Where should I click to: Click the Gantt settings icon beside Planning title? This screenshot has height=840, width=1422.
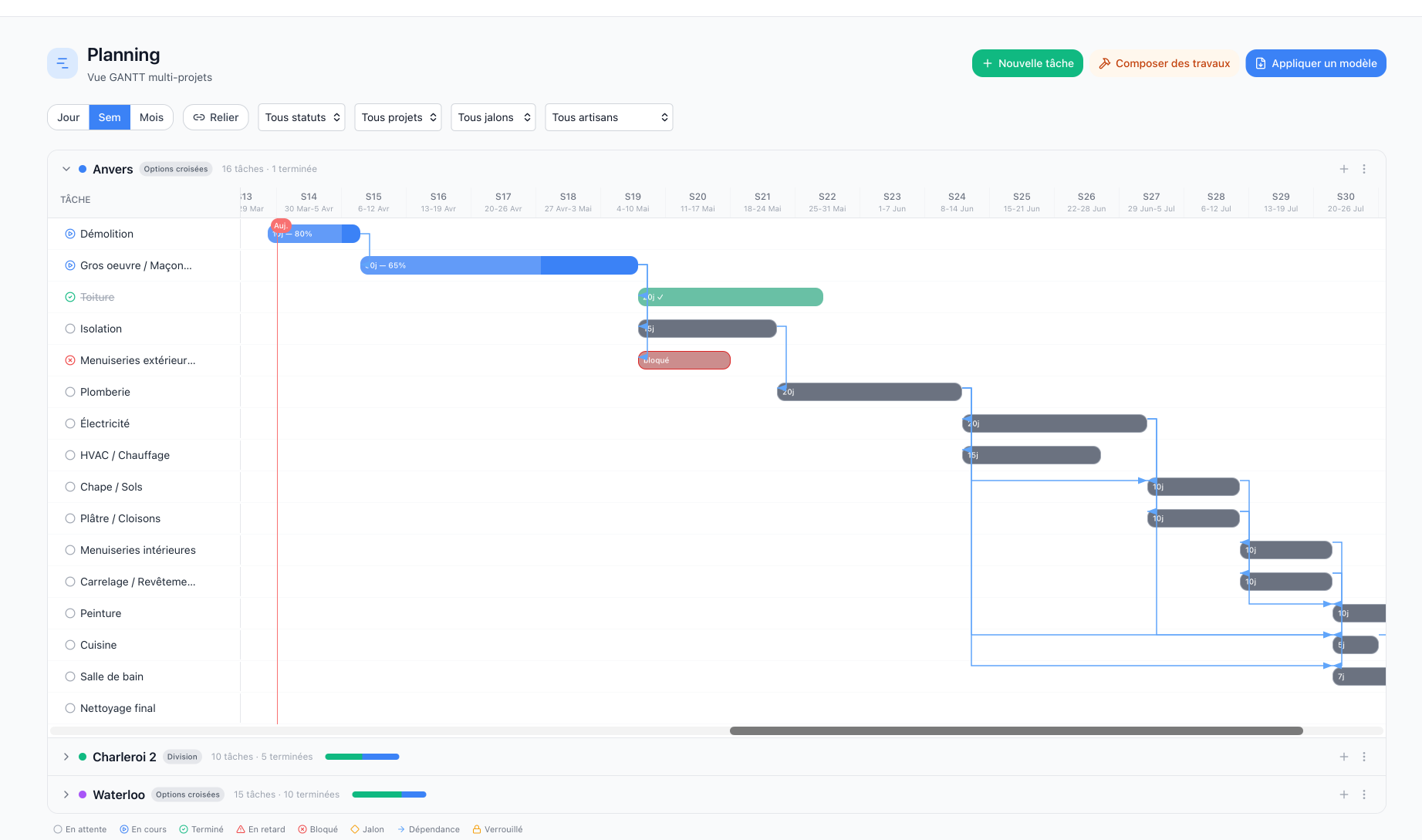[62, 62]
